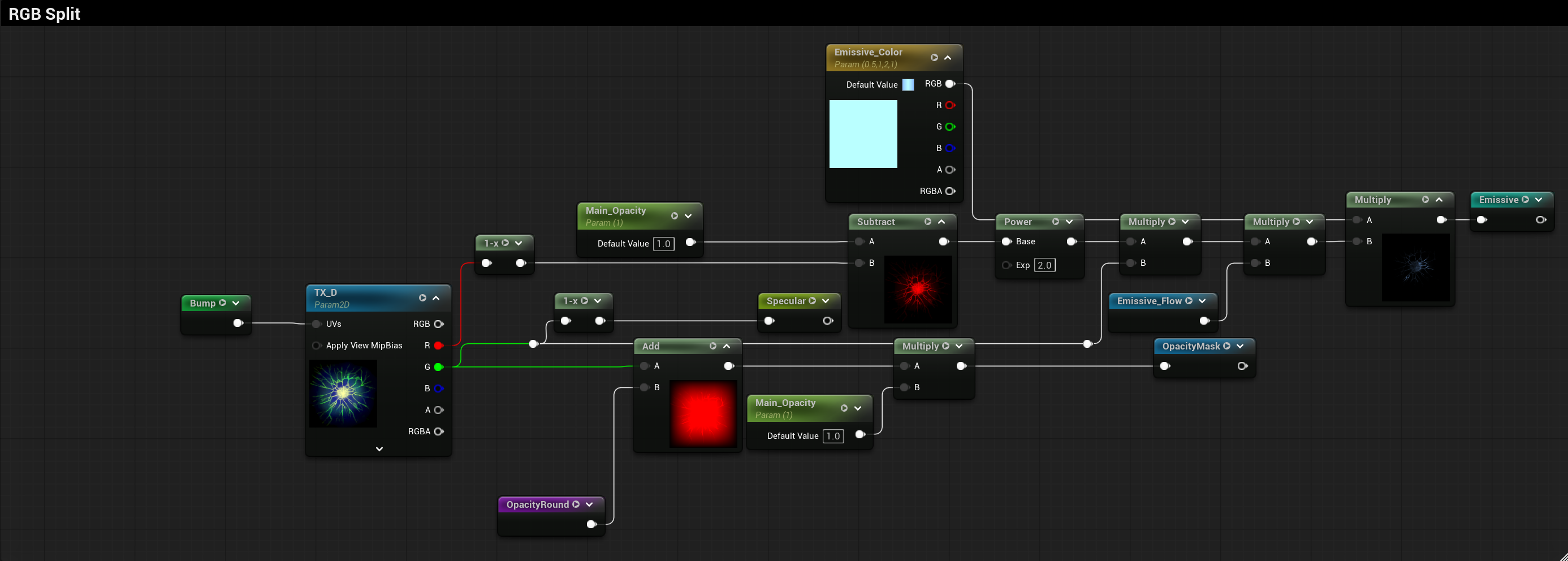Select the Emissive_Flow node title
The height and width of the screenshot is (561, 1568).
tap(1149, 301)
